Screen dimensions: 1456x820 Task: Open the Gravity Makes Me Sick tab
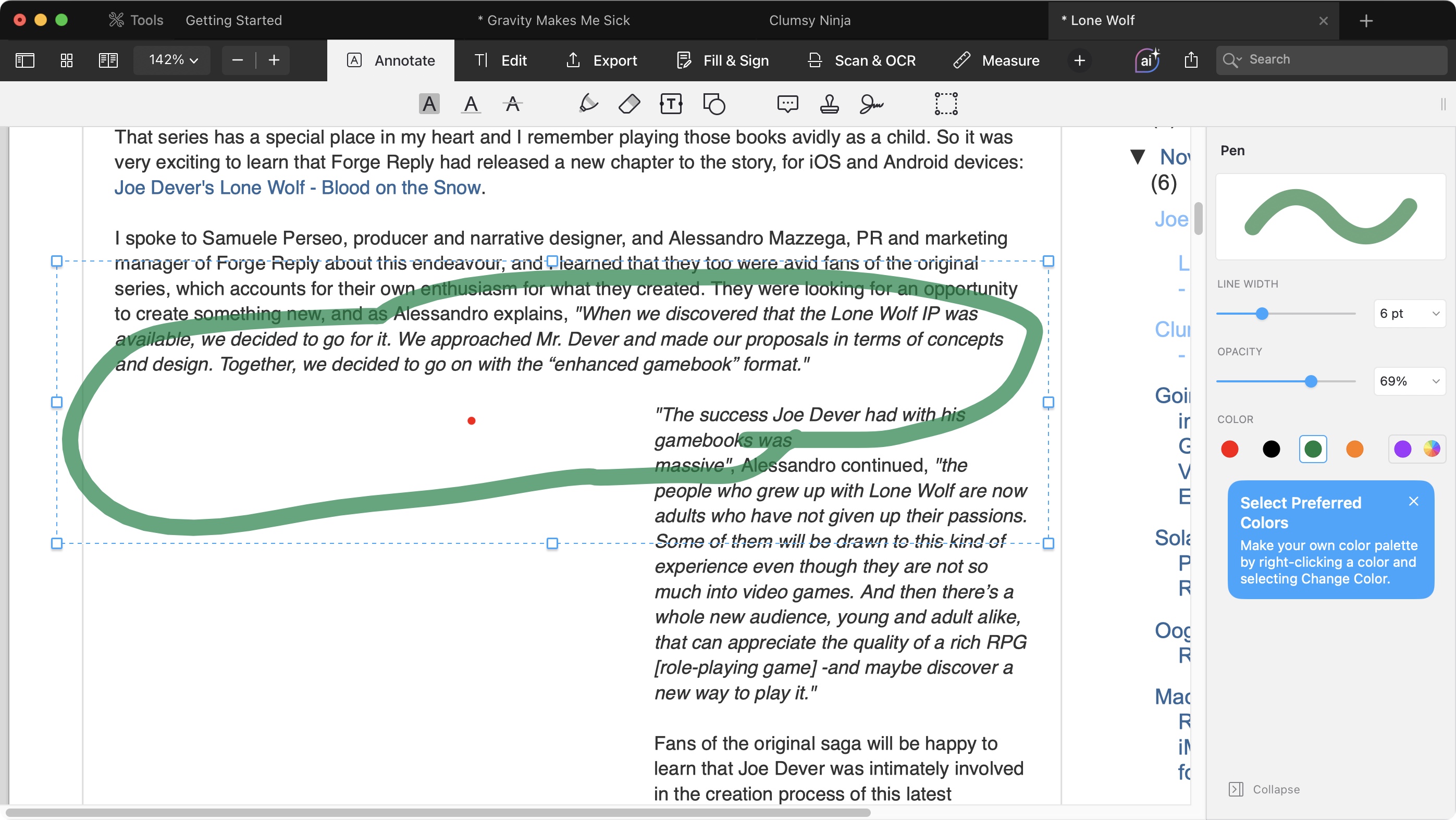click(553, 20)
